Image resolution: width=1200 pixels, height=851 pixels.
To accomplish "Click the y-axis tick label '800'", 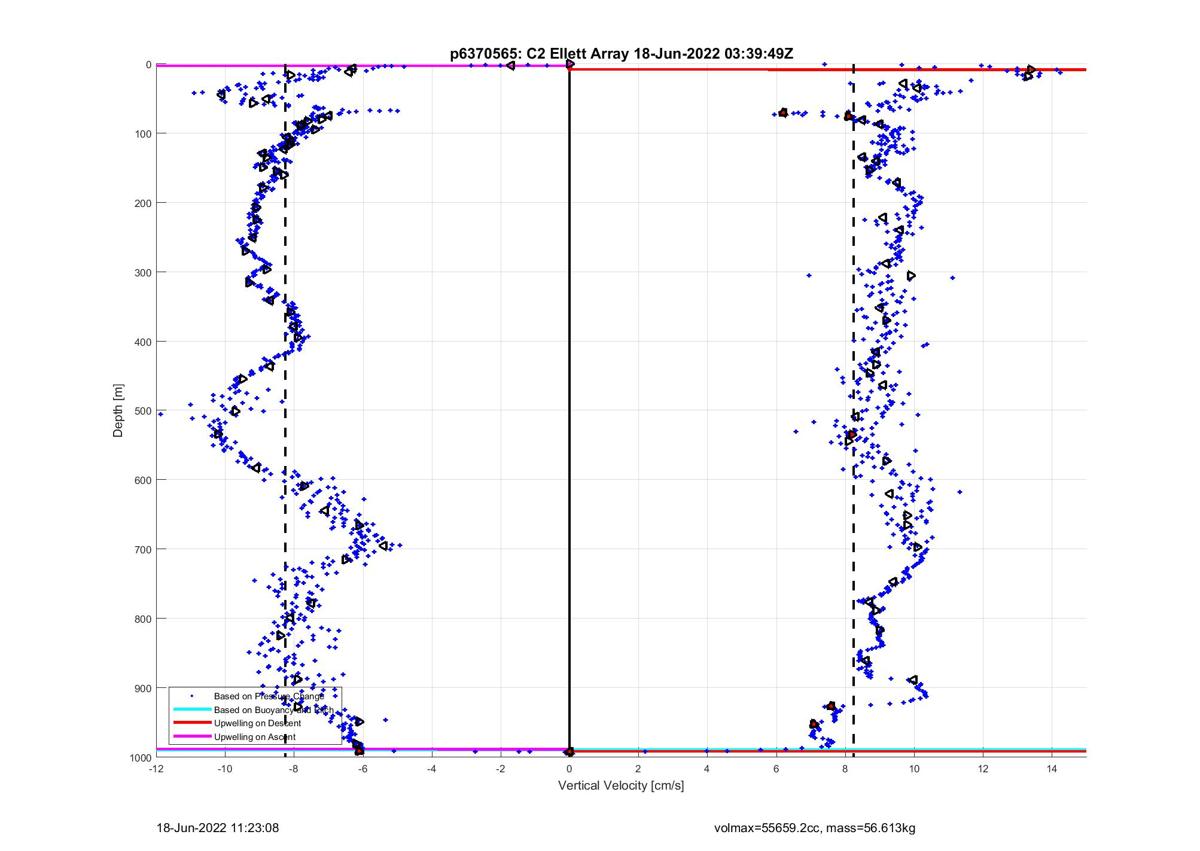I will pos(142,619).
